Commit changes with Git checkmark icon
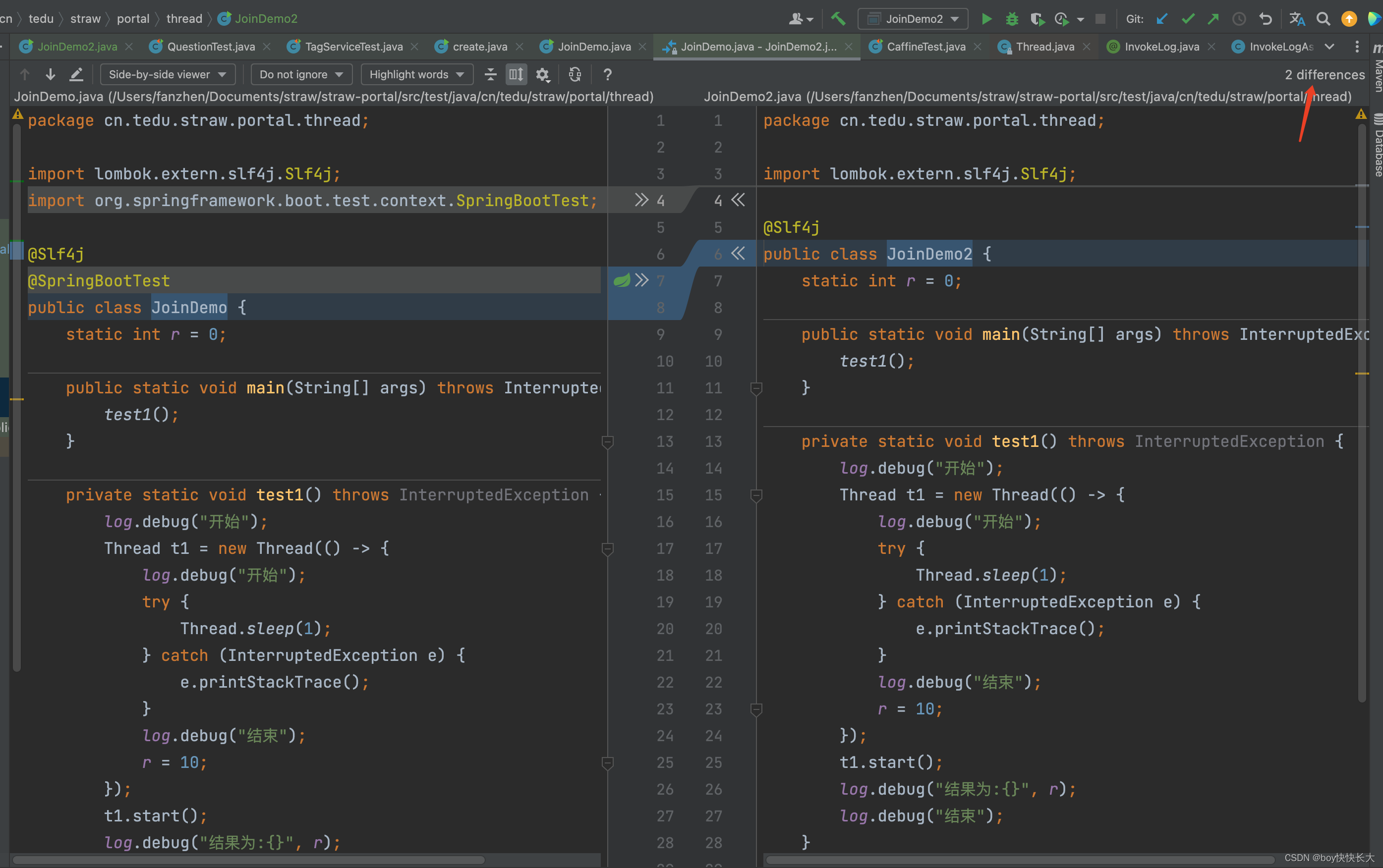 point(1187,19)
